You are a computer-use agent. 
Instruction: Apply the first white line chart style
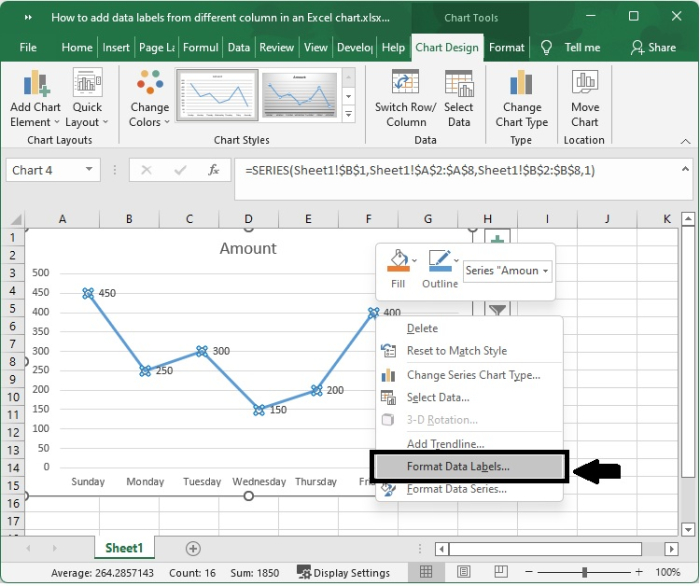[x=217, y=95]
